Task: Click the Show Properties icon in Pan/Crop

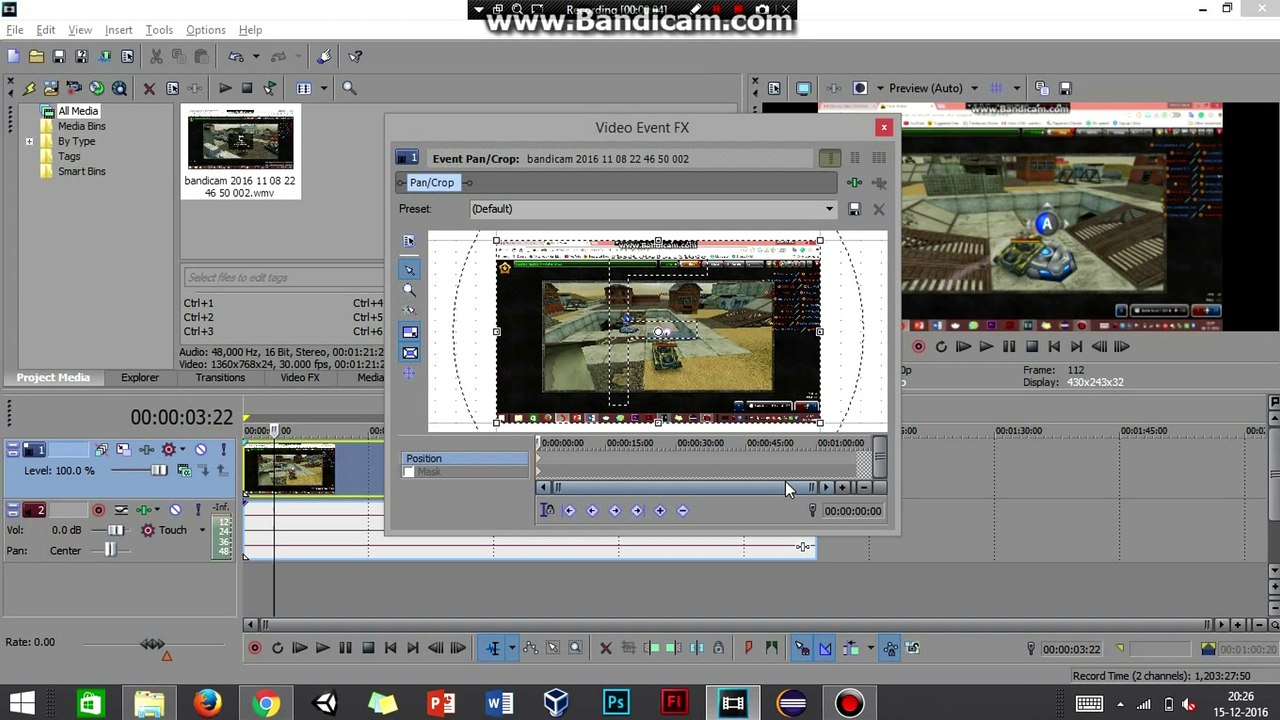Action: 409,241
